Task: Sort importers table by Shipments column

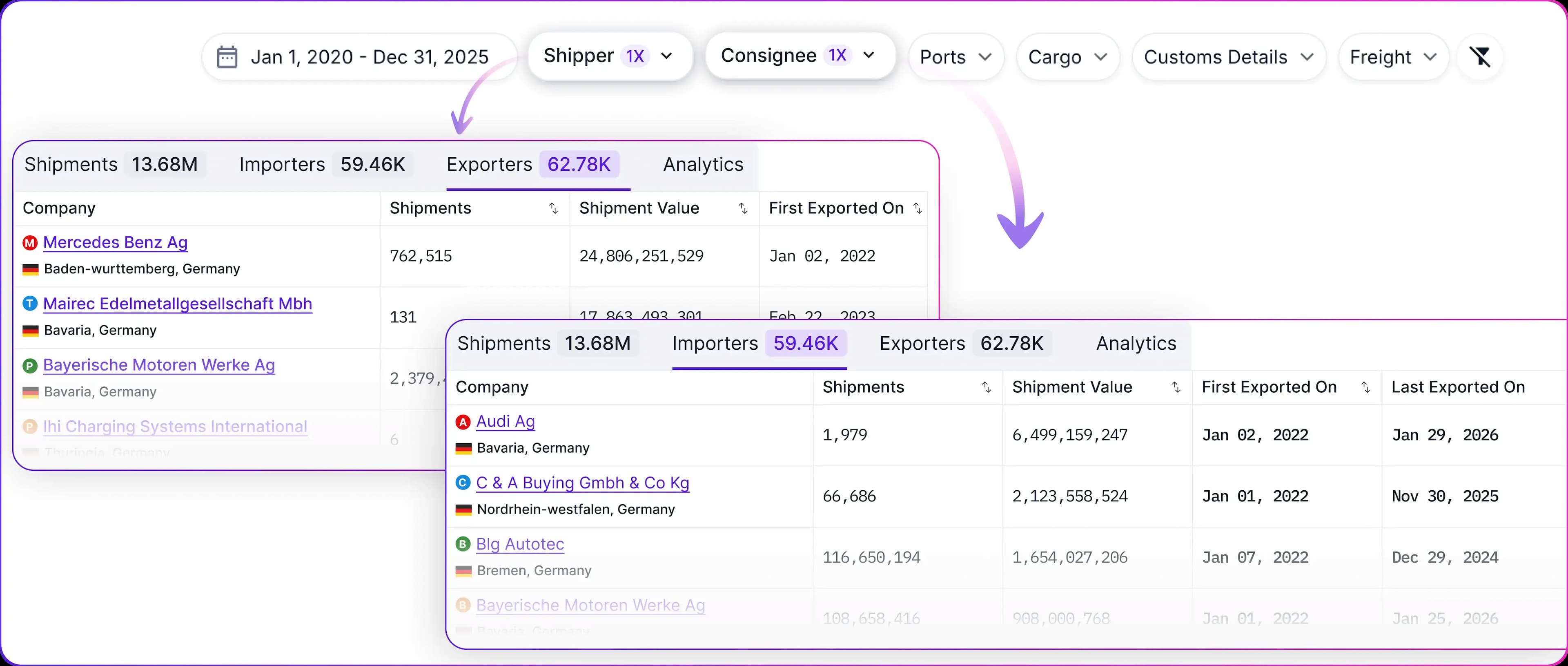Action: (986, 387)
